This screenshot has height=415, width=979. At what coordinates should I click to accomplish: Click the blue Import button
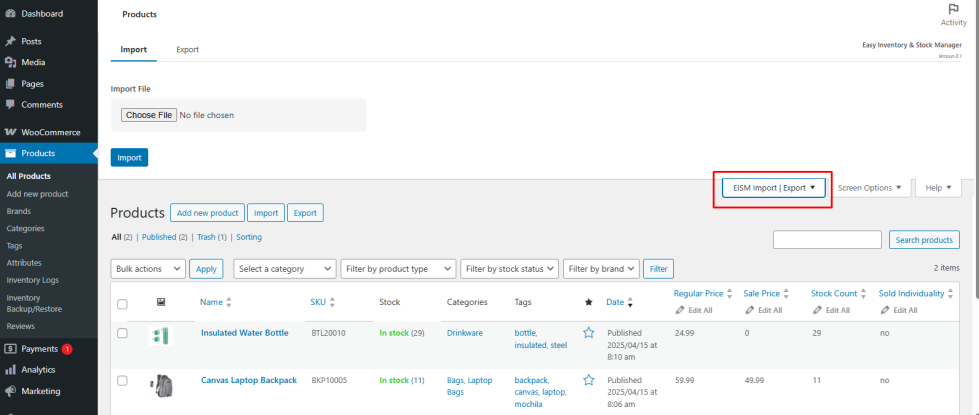[x=129, y=157]
